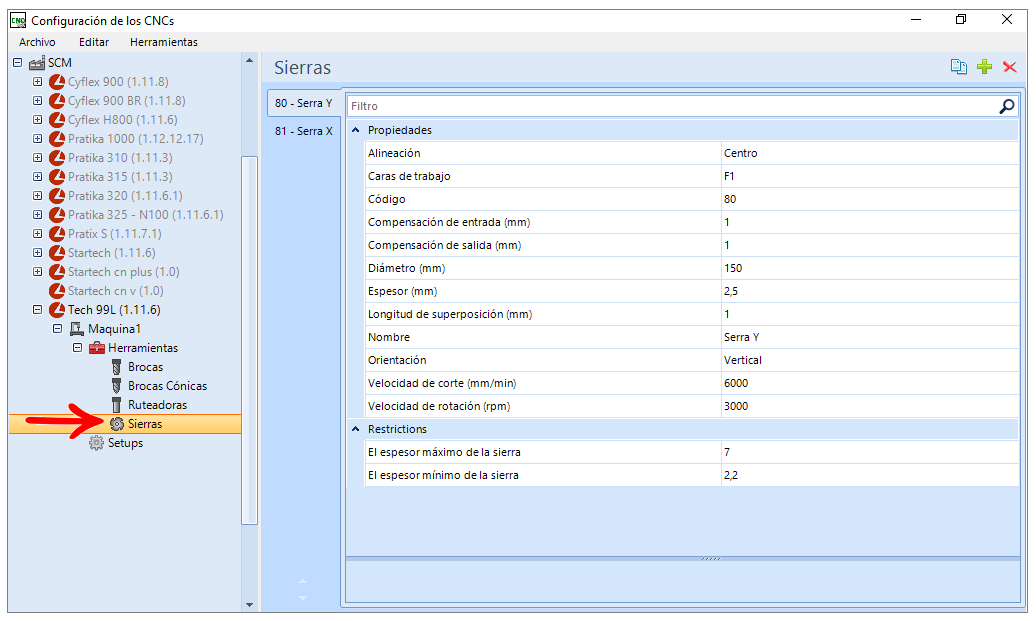Select the 80 - Serra Y tab
This screenshot has width=1036, height=621.
303,103
